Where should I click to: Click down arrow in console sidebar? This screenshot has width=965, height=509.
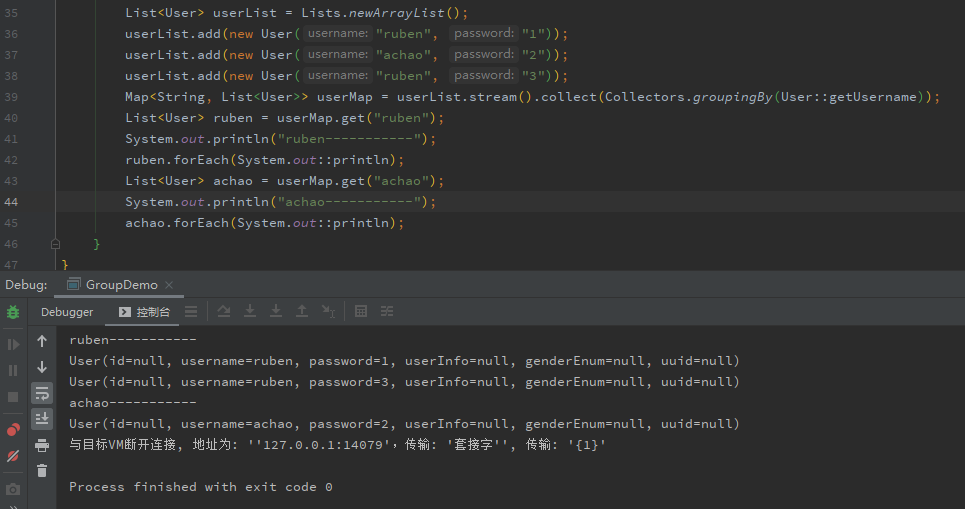42,367
